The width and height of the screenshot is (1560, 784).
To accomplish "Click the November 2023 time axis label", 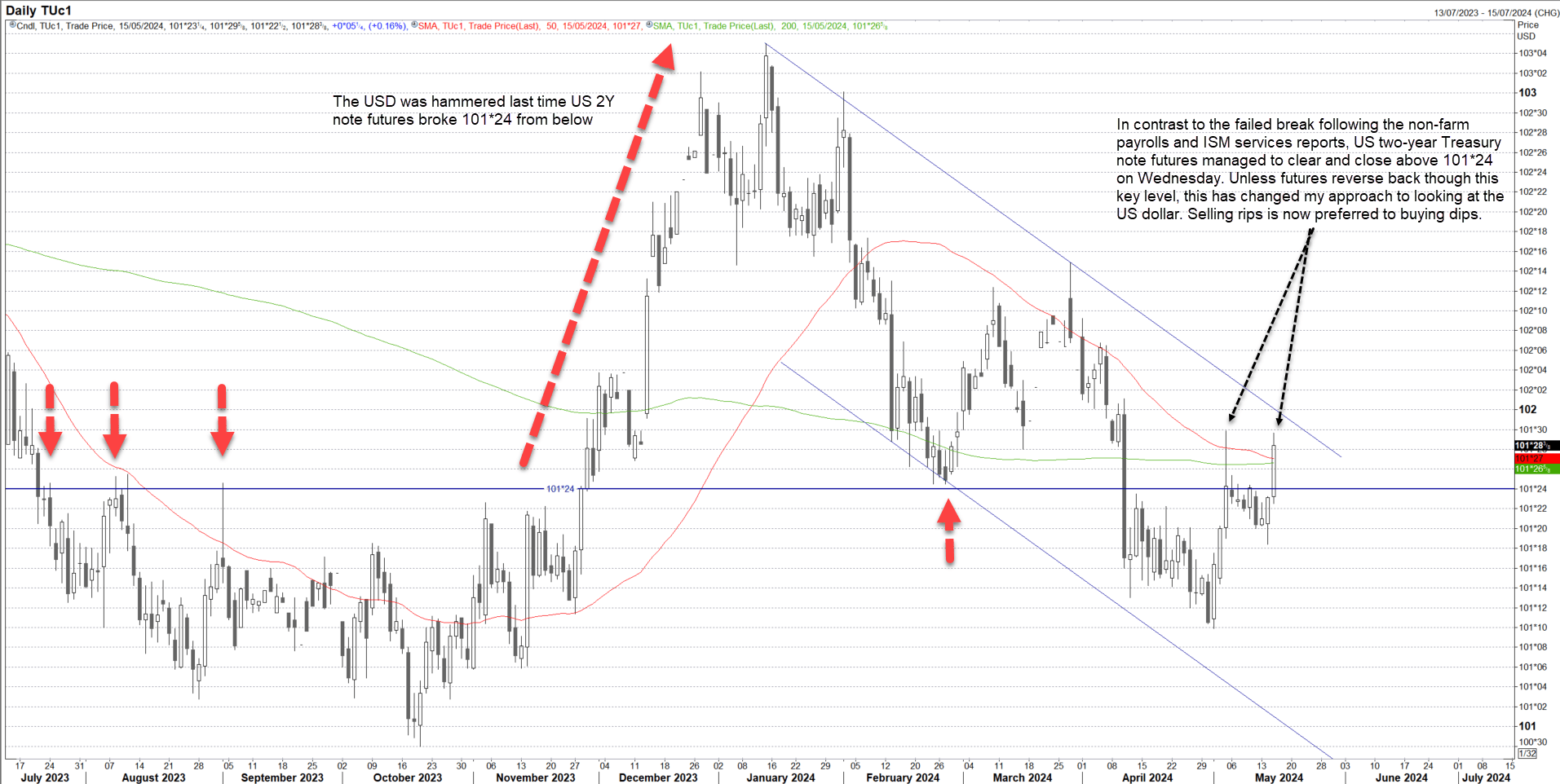I will tap(536, 777).
